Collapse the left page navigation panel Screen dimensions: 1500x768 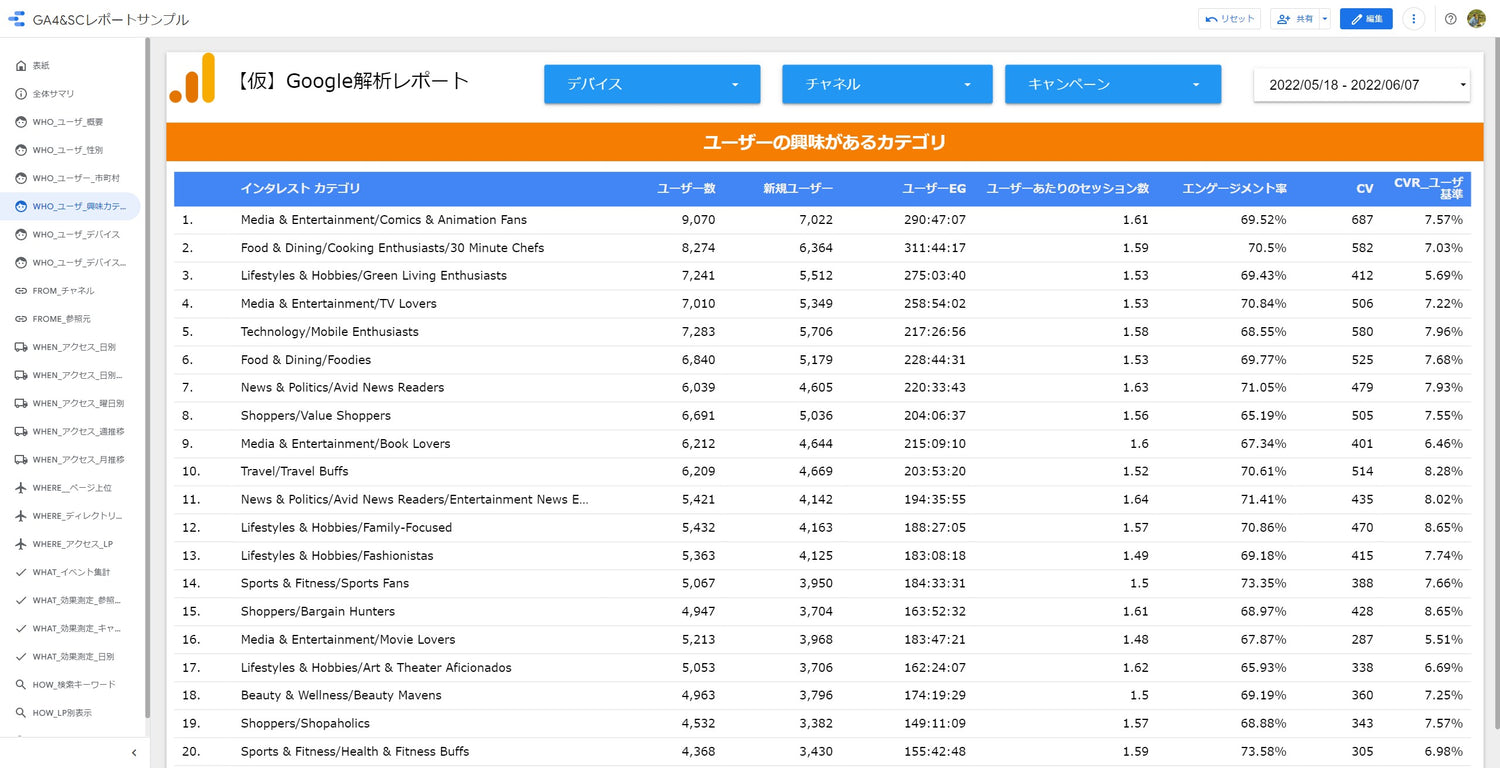pos(134,753)
